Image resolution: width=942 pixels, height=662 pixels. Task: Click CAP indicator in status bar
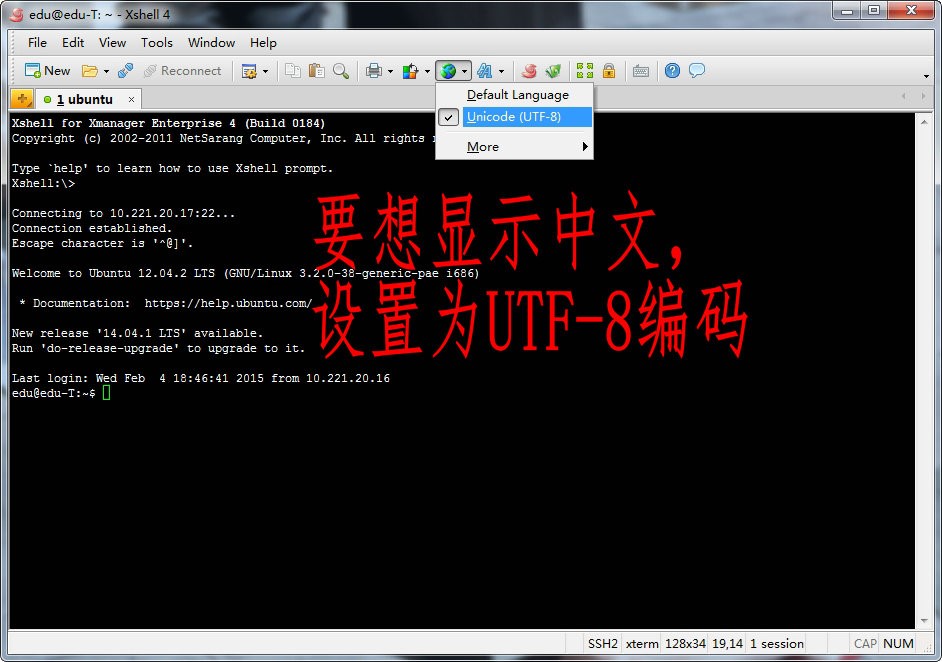point(866,643)
